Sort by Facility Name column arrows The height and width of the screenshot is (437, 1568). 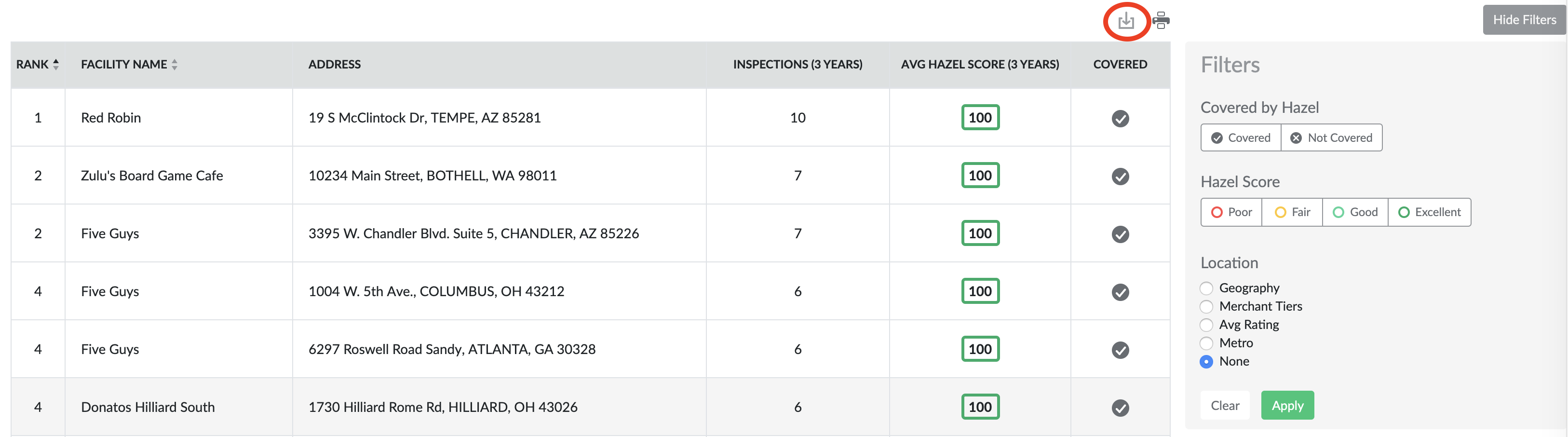(x=174, y=65)
